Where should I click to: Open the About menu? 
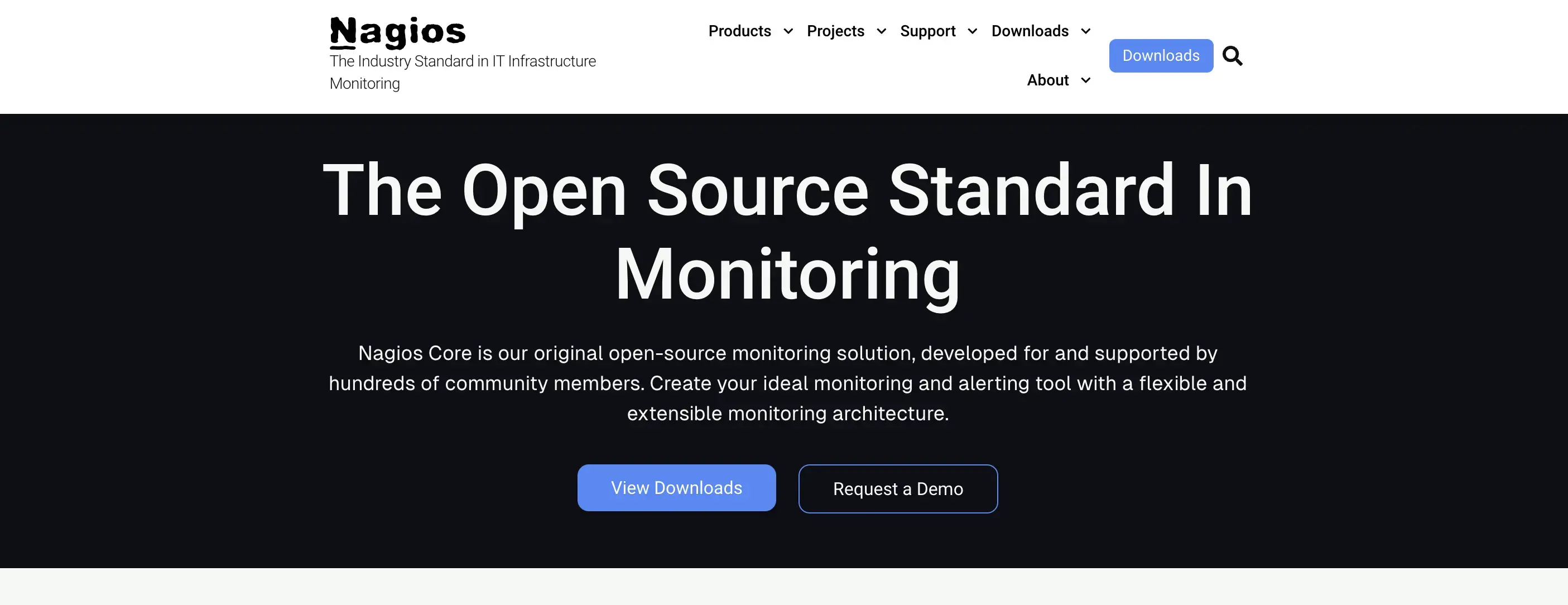point(1047,80)
